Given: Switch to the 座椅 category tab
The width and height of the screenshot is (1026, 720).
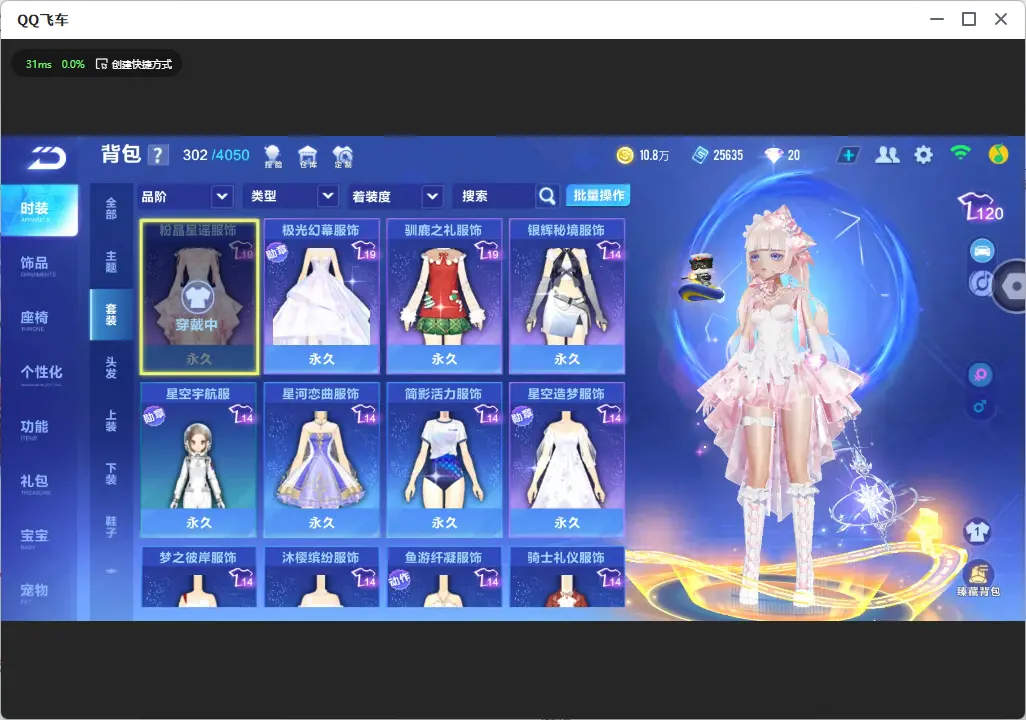Looking at the screenshot, I should pos(39,319).
